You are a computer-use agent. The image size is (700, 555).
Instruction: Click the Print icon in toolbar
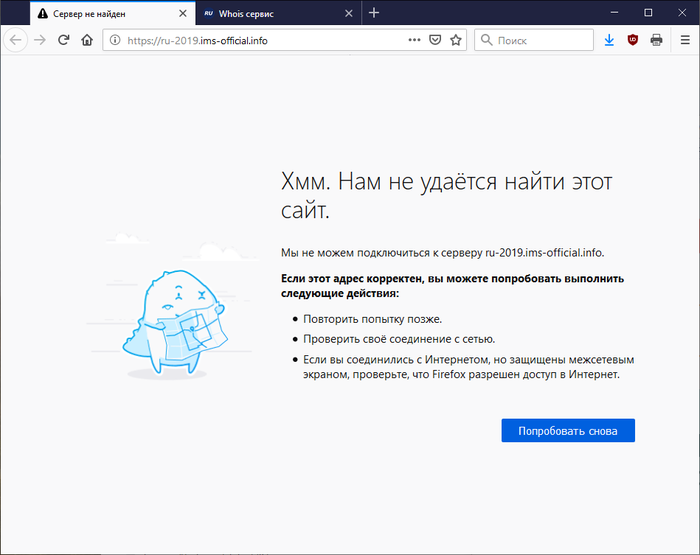tap(656, 40)
